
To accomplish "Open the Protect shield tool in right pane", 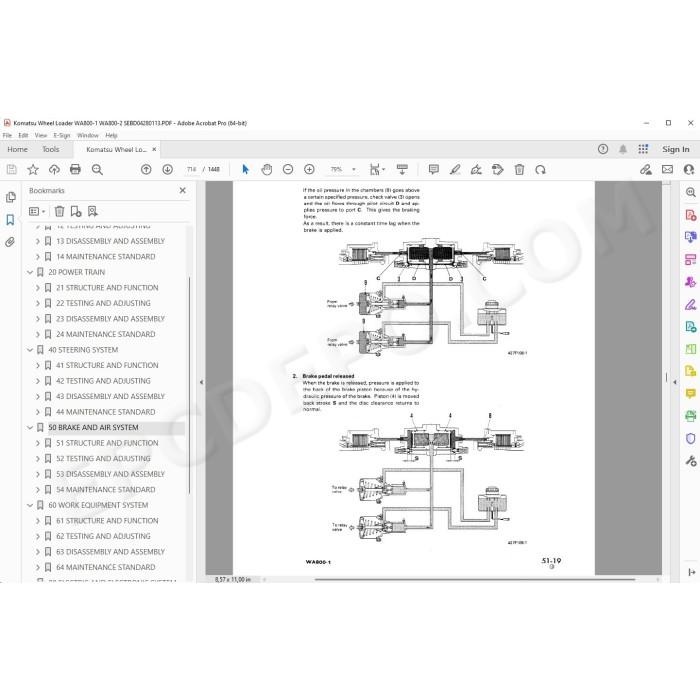I will pos(691,438).
